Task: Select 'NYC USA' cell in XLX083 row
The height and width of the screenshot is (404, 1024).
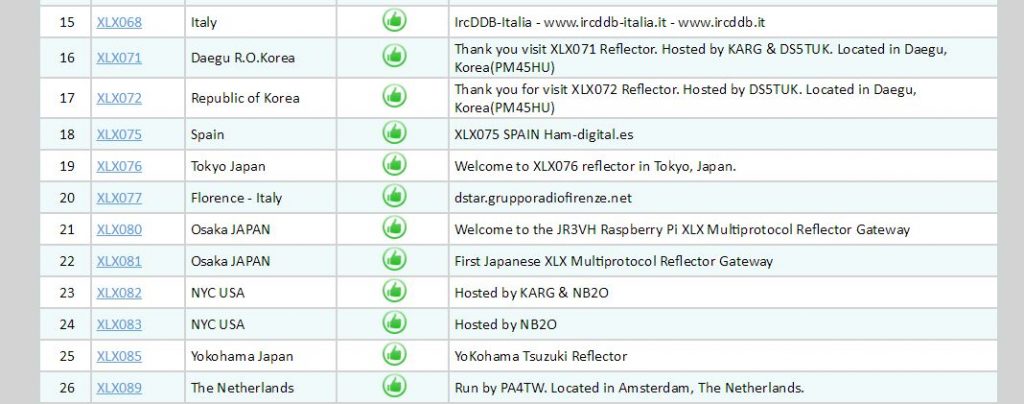Action: tap(261, 324)
